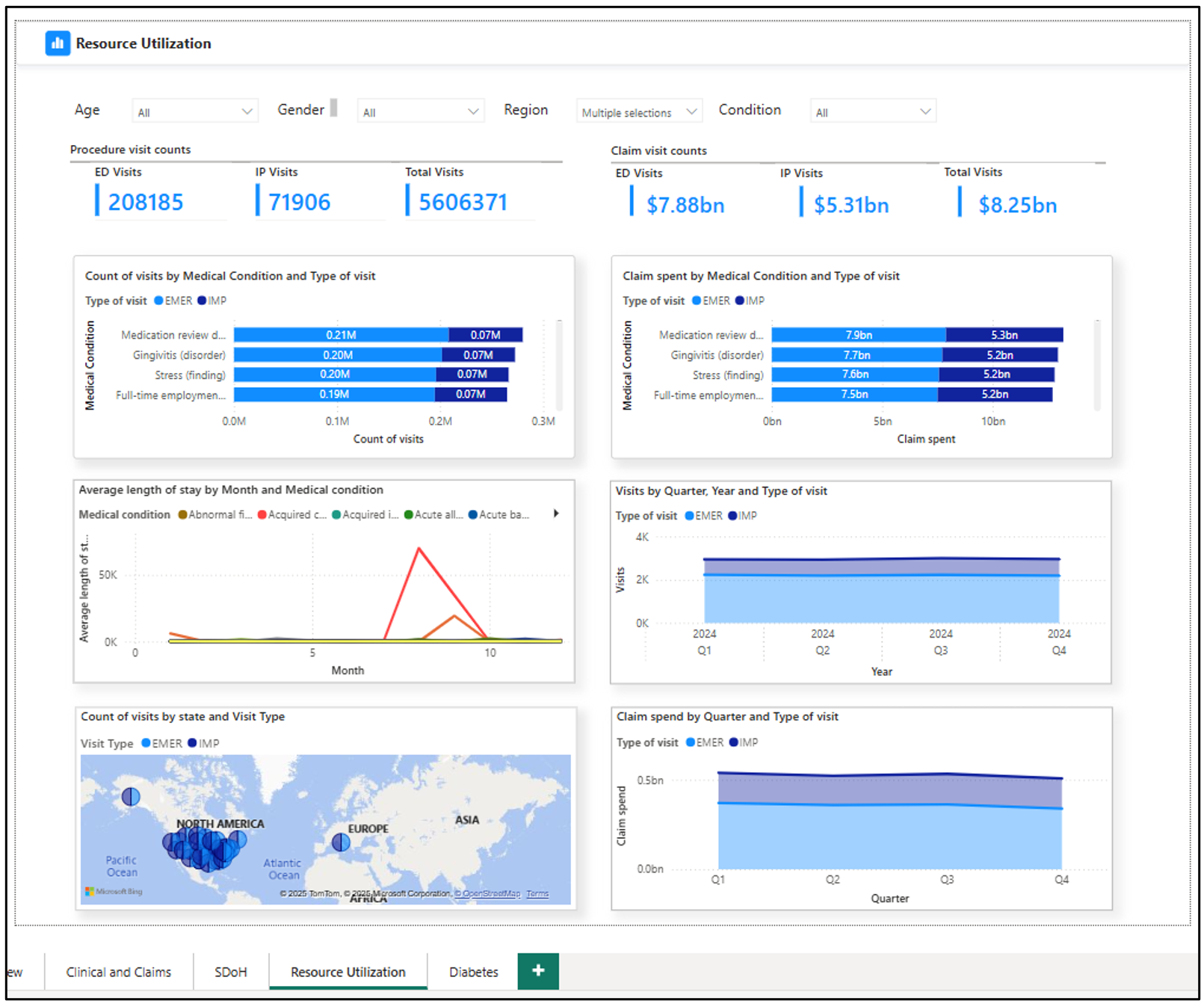Click the scrollbar in Claim spent chart
1204x1001 pixels.
1097,365
